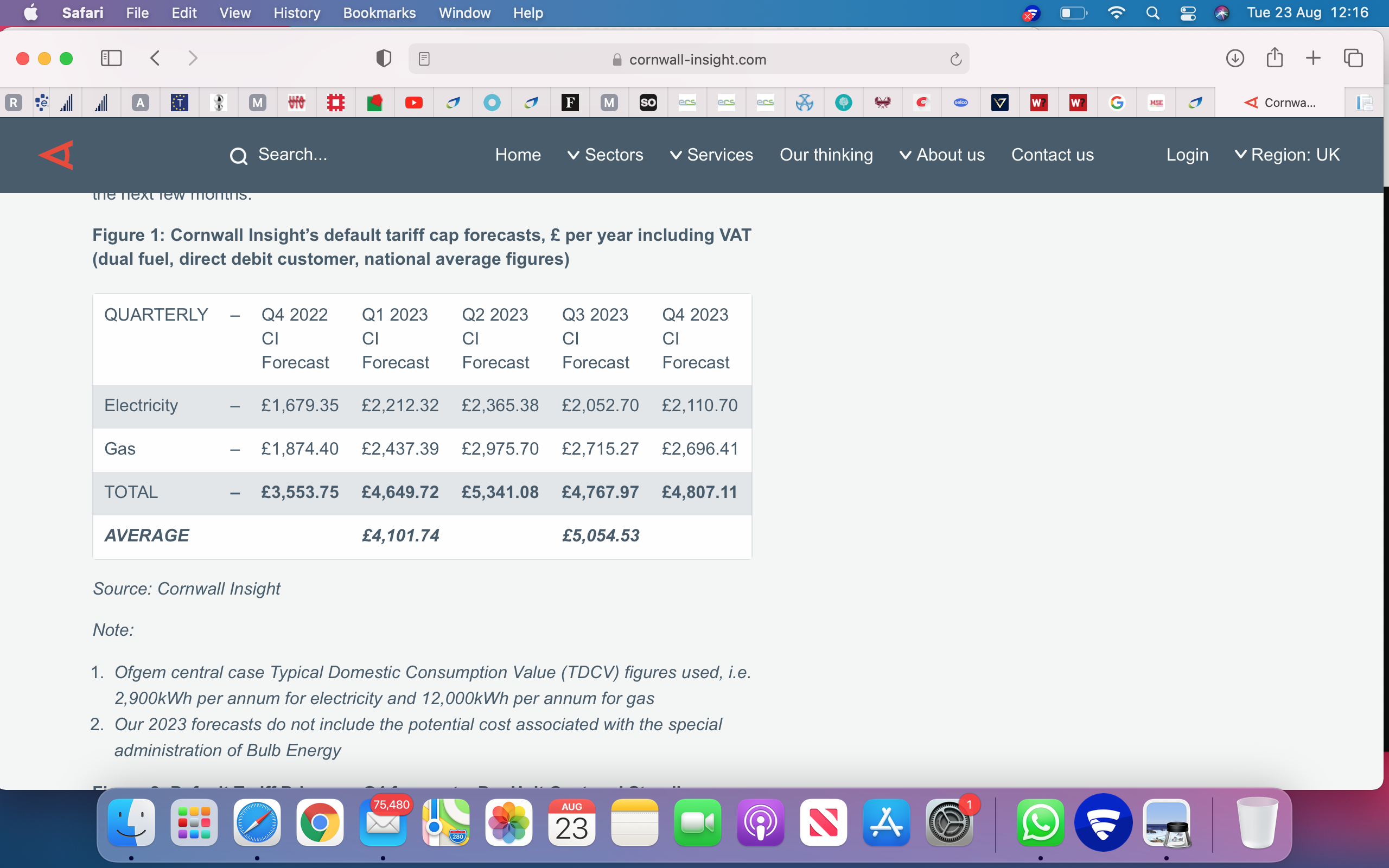Viewport: 1389px width, 868px height.
Task: Show tab overview icon
Action: point(1353,58)
